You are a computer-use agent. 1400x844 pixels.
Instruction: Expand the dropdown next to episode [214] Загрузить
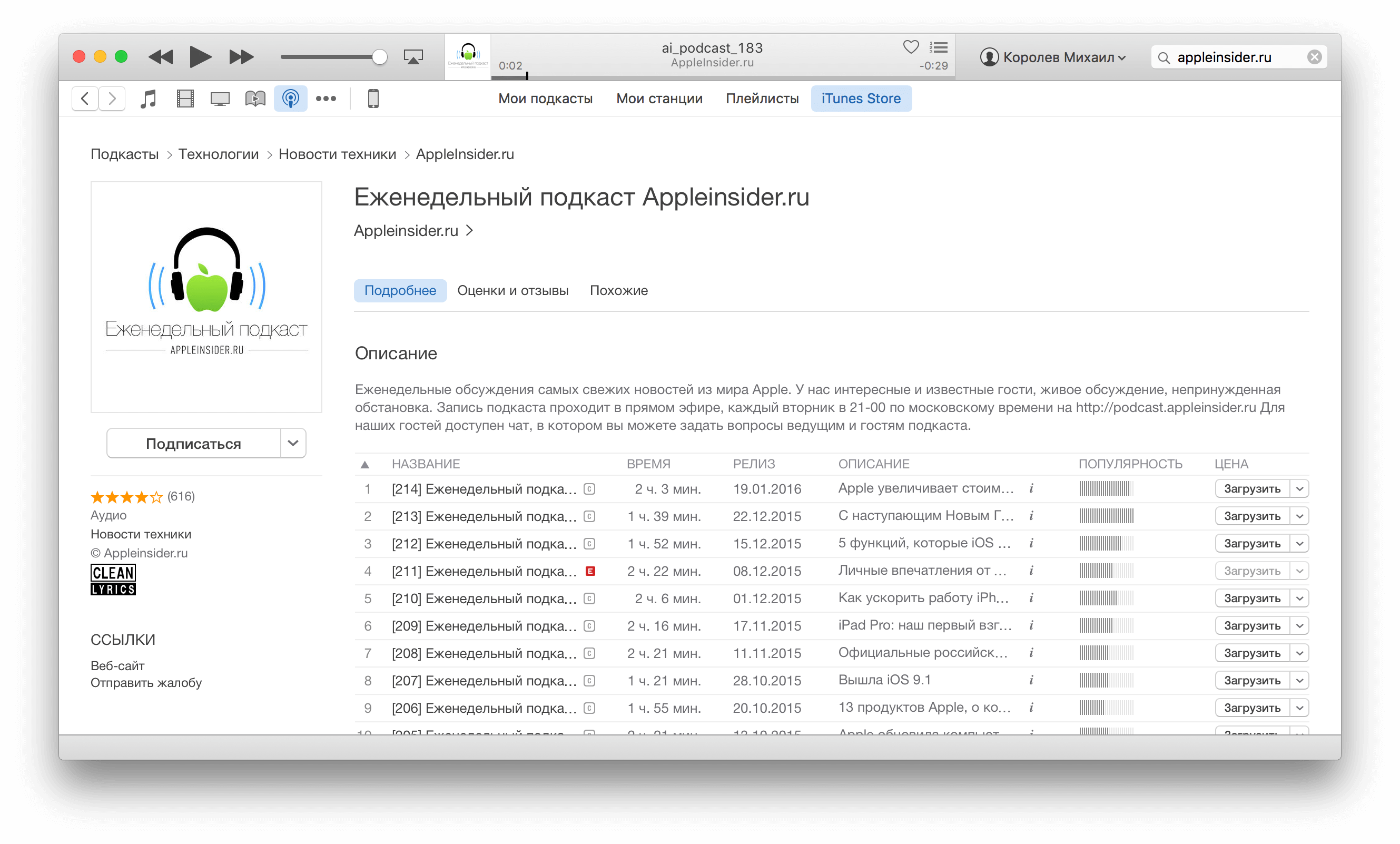1299,489
